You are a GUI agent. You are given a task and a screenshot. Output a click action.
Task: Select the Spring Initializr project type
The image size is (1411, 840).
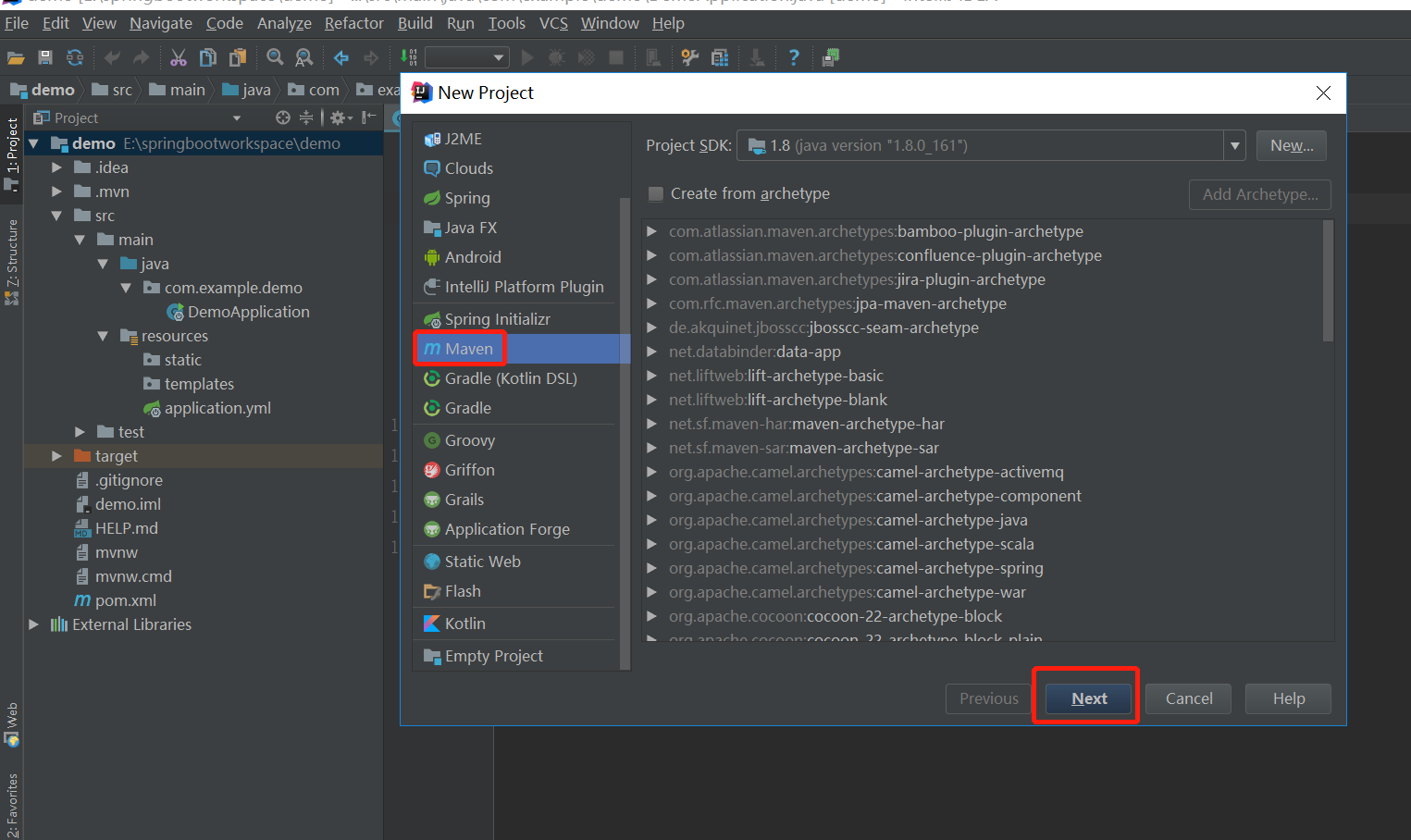coord(494,318)
